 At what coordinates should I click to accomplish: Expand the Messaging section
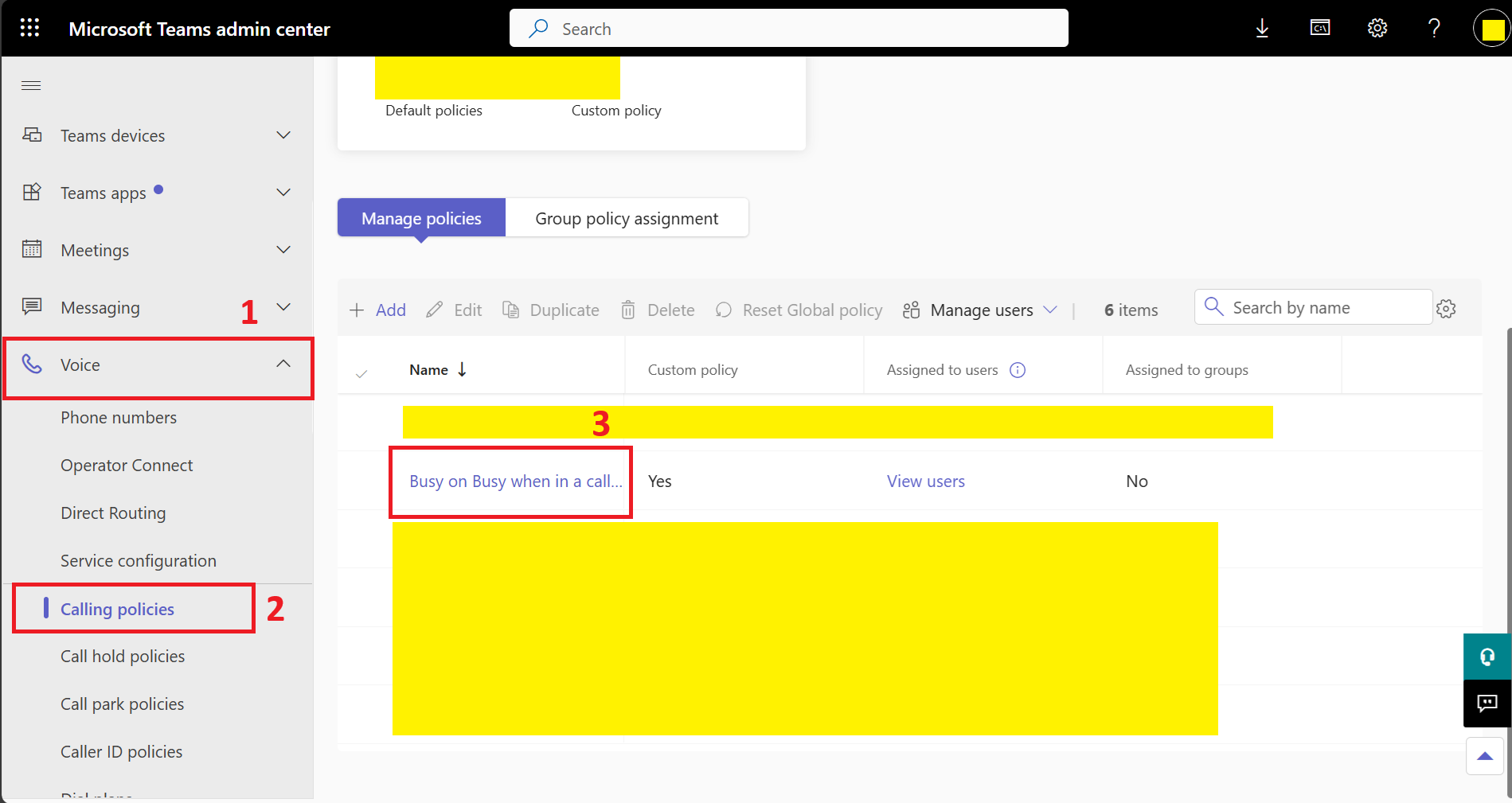click(283, 306)
